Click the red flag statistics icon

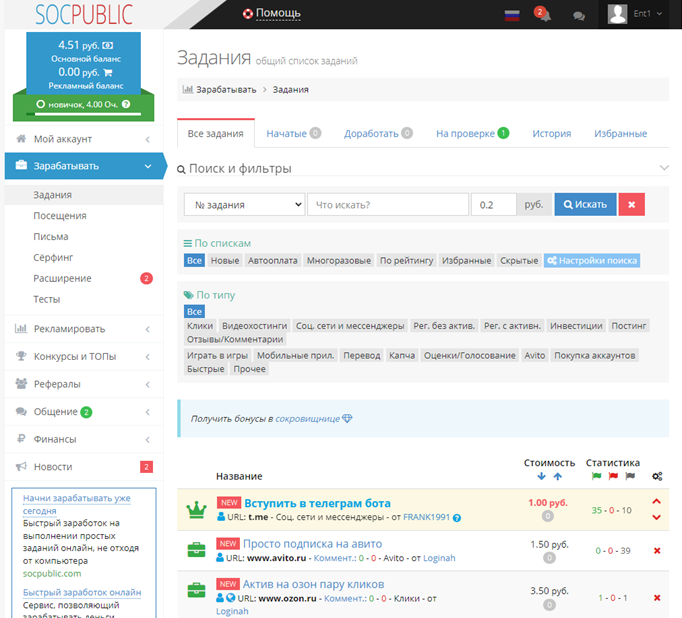613,476
